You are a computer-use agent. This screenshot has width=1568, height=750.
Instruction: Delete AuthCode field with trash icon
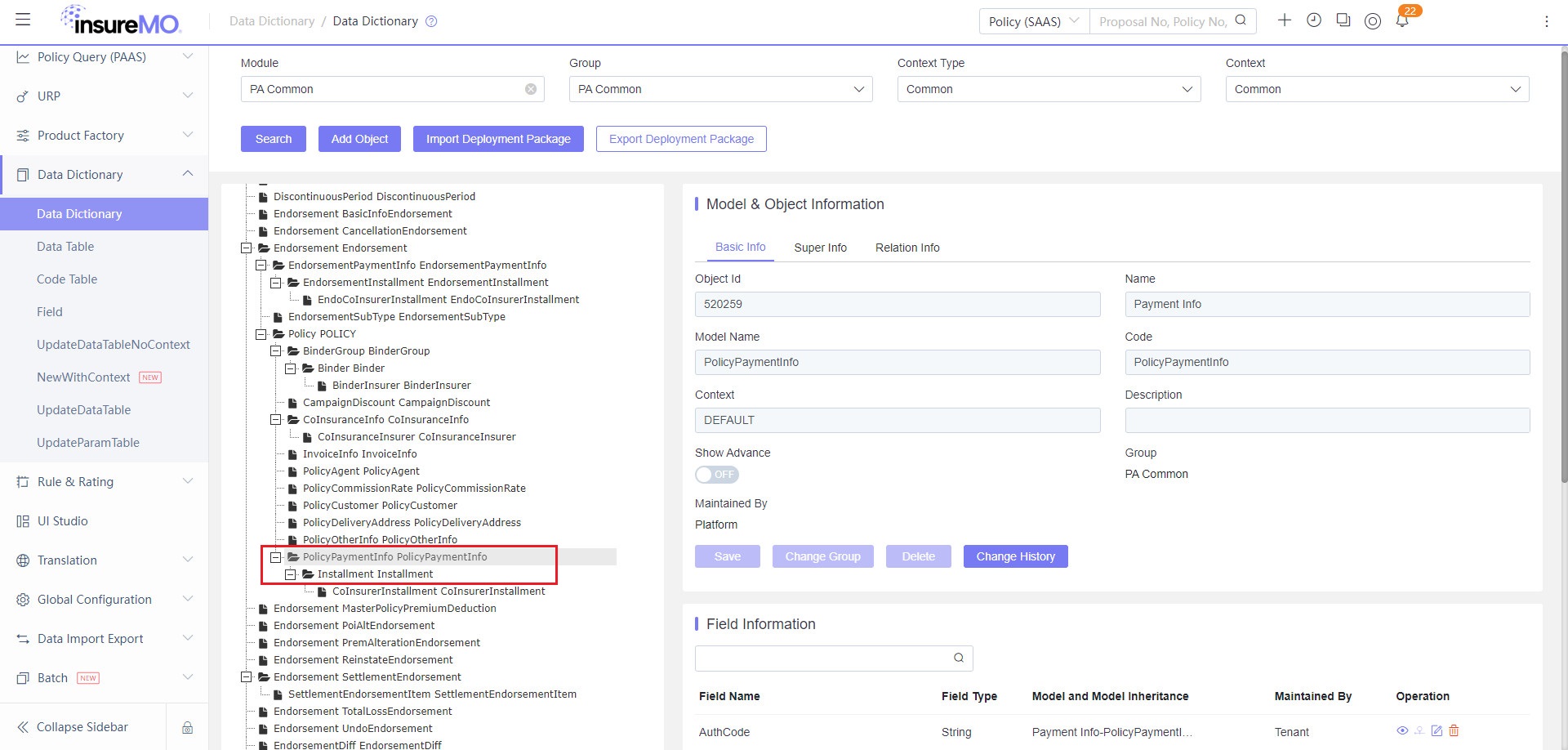[x=1454, y=731]
